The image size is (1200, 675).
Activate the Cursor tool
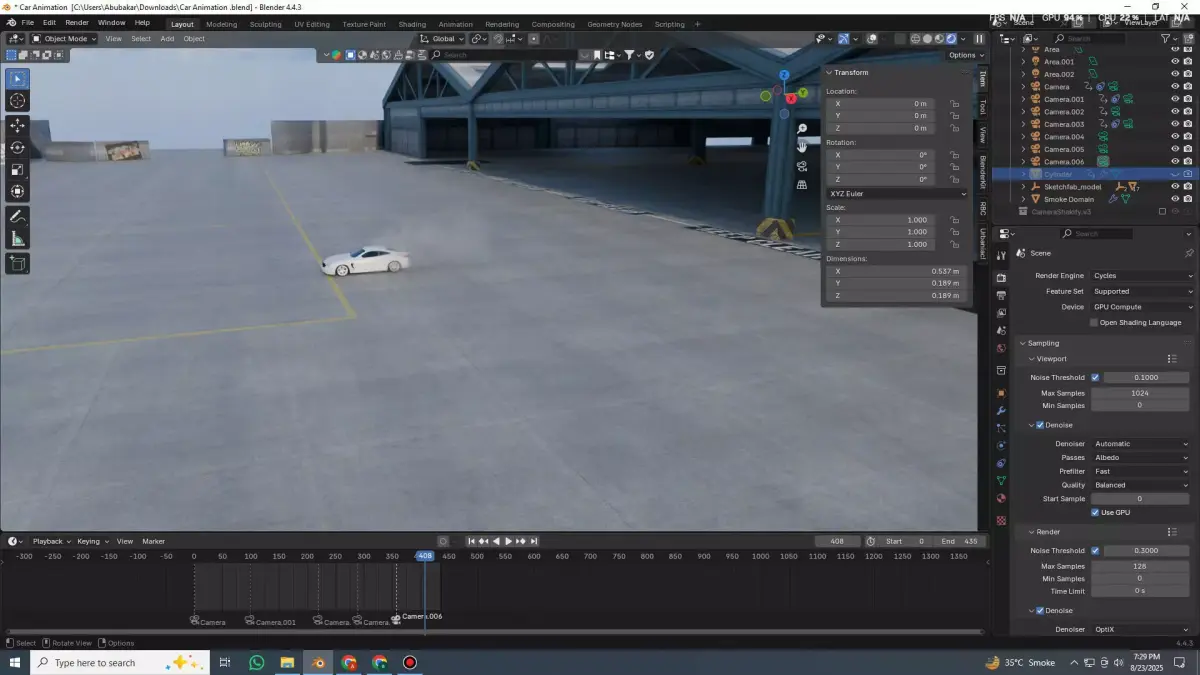coord(18,101)
